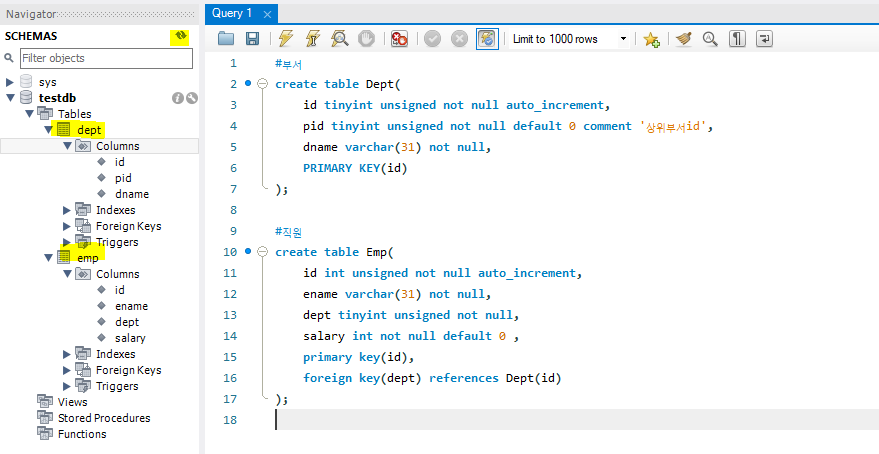Click the #부서 comment on line 1
Image resolution: width=879 pixels, height=454 pixels.
pyautogui.click(x=289, y=63)
